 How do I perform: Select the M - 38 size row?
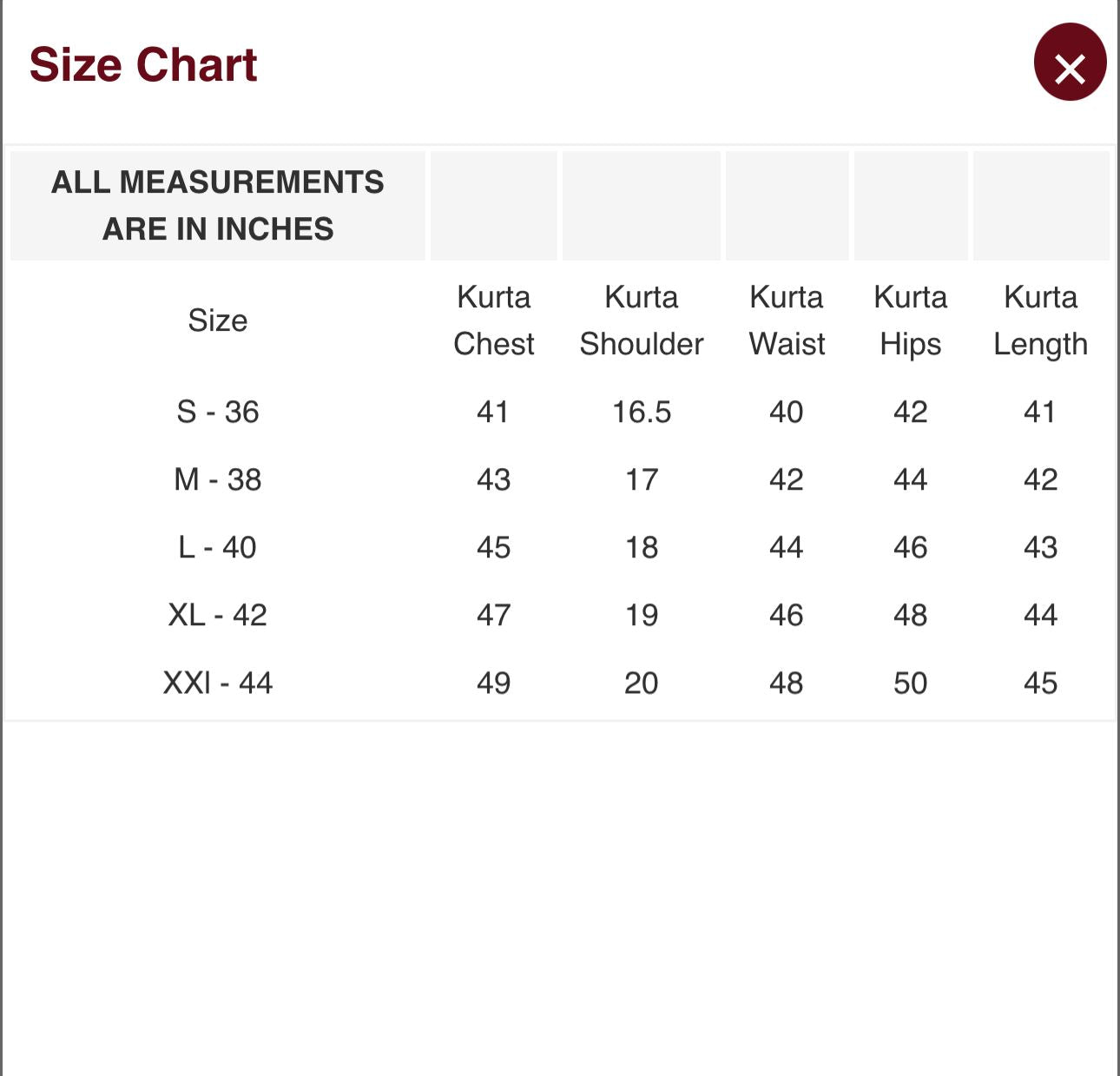(x=560, y=479)
